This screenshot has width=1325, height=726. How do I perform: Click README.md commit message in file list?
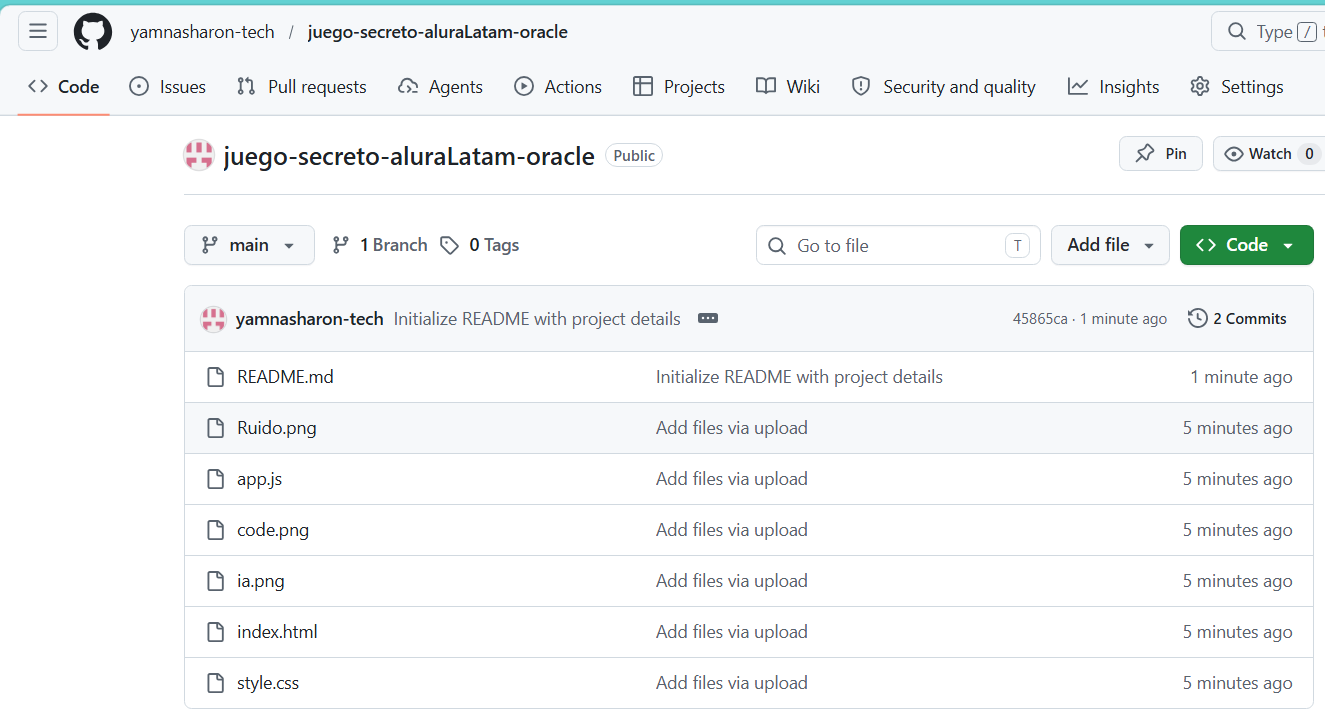pyautogui.click(x=799, y=377)
